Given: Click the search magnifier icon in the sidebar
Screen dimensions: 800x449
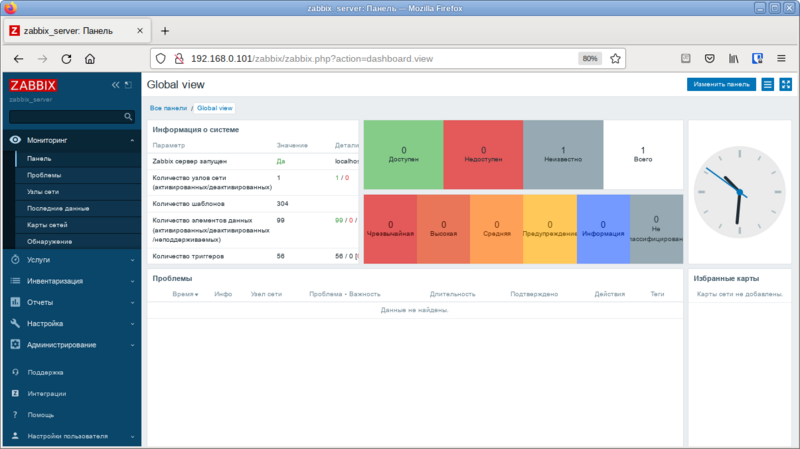Looking at the screenshot, I should (x=128, y=117).
